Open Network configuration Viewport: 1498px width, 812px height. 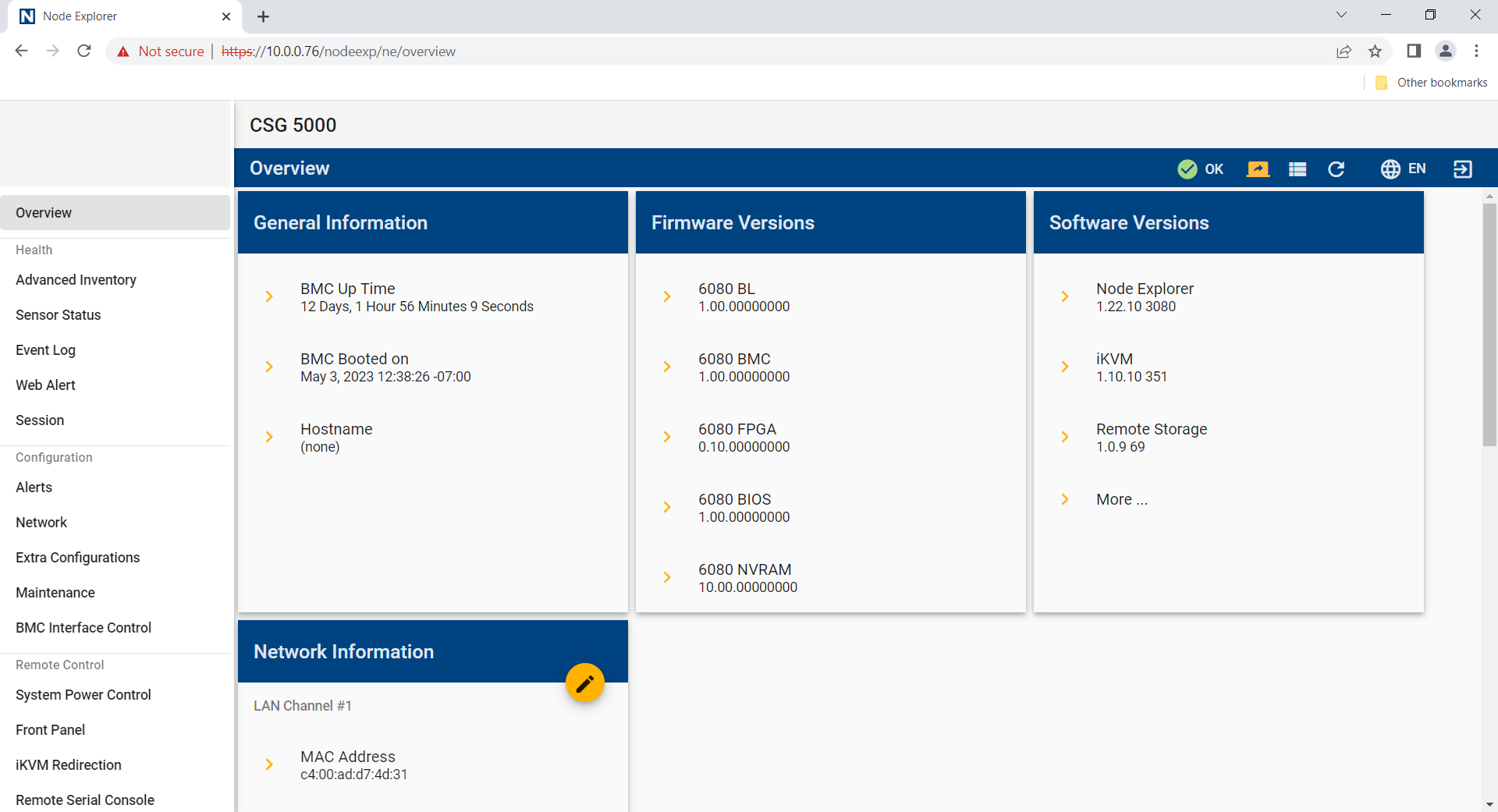115,523
